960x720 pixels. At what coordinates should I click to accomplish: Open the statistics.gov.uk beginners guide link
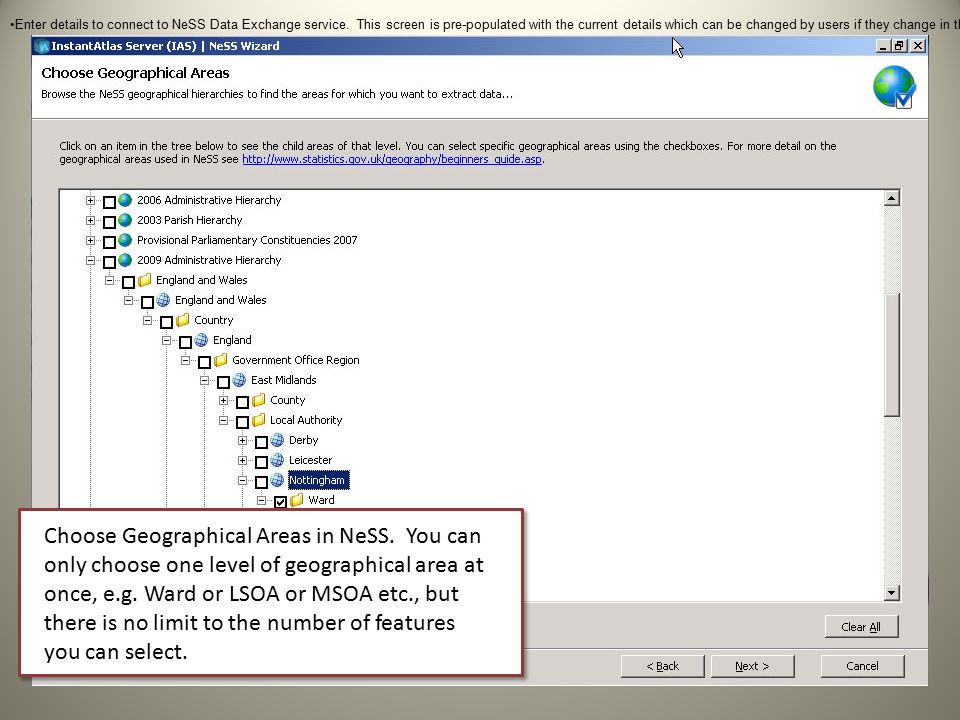coord(392,159)
